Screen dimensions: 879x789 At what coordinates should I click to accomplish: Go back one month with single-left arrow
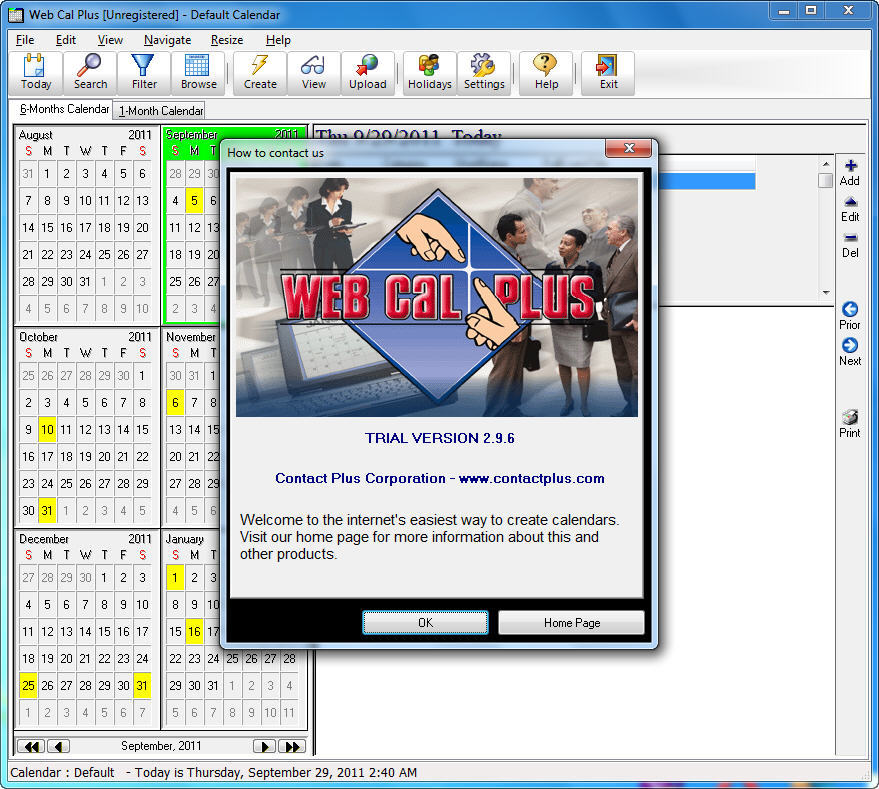(58, 746)
